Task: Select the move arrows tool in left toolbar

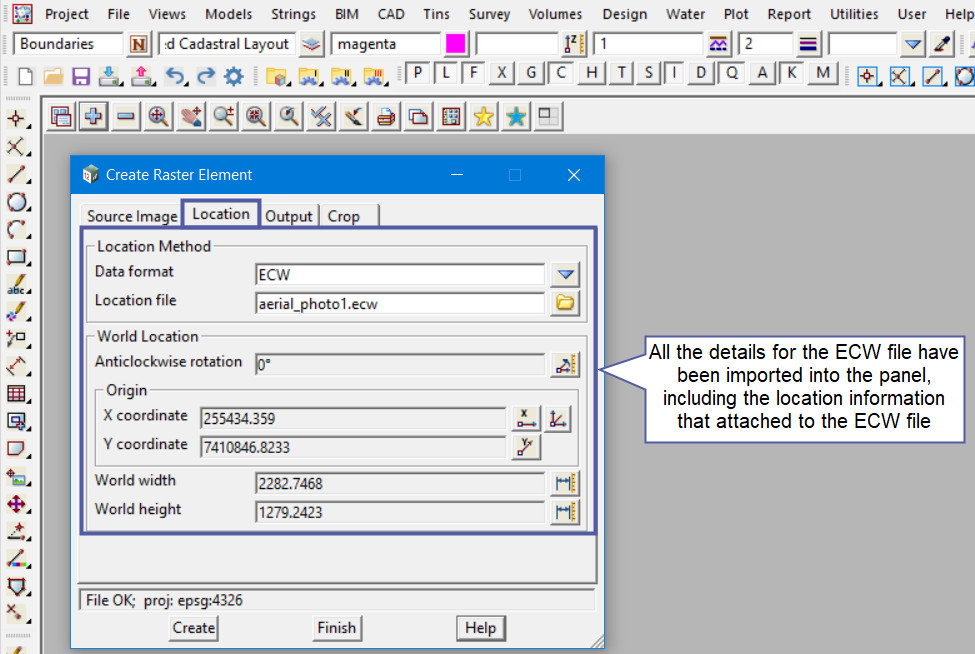Action: pos(16,504)
